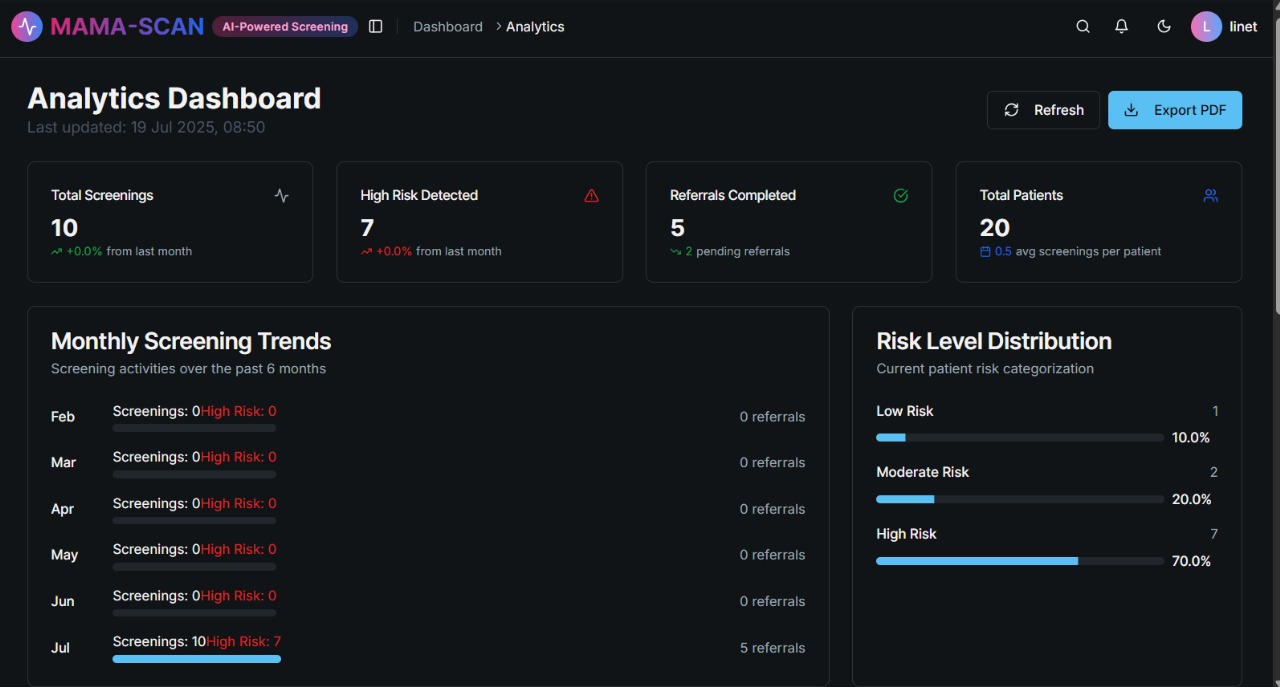Click the High Risk warning triangle icon

591,196
